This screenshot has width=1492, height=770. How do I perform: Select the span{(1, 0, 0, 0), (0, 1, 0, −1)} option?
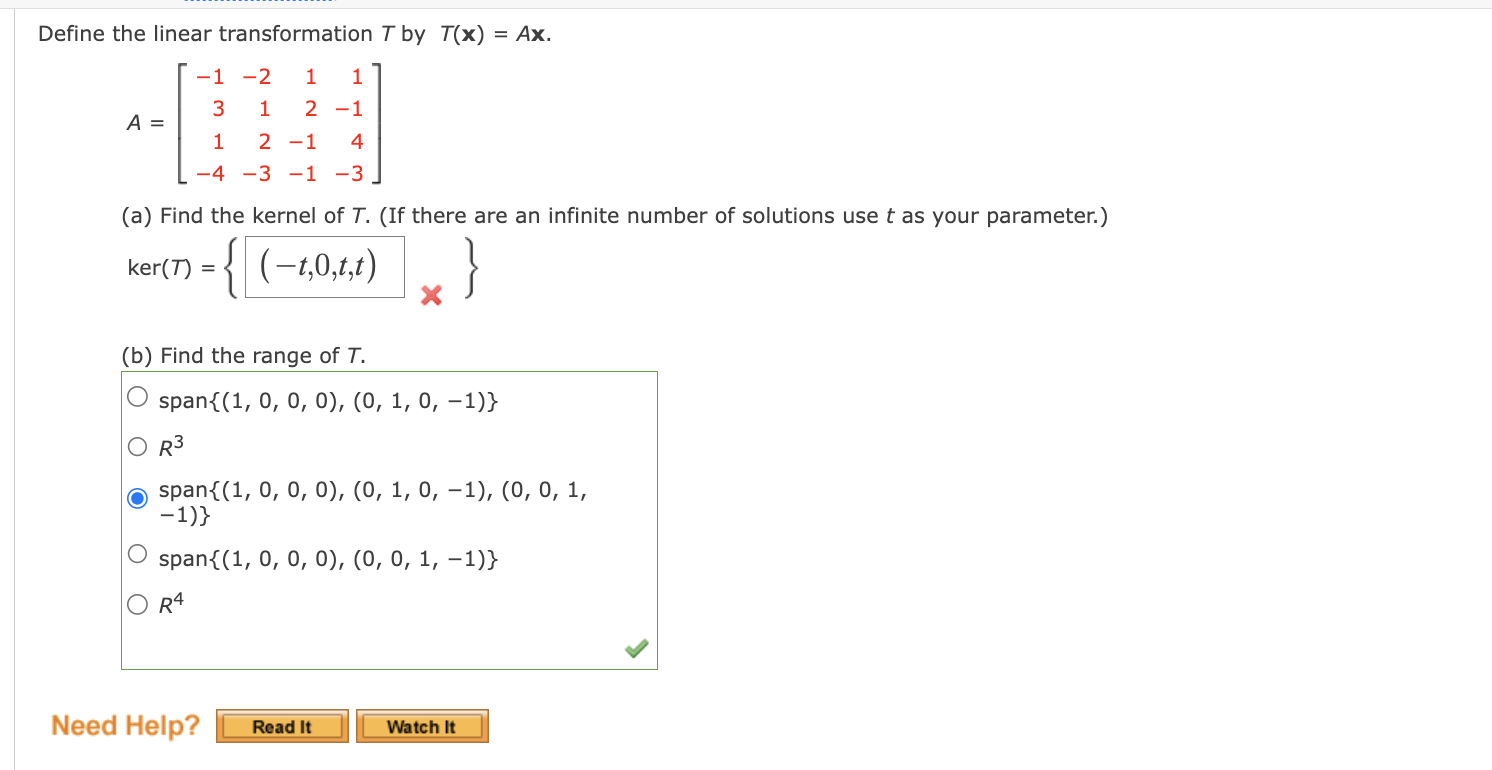(x=137, y=395)
